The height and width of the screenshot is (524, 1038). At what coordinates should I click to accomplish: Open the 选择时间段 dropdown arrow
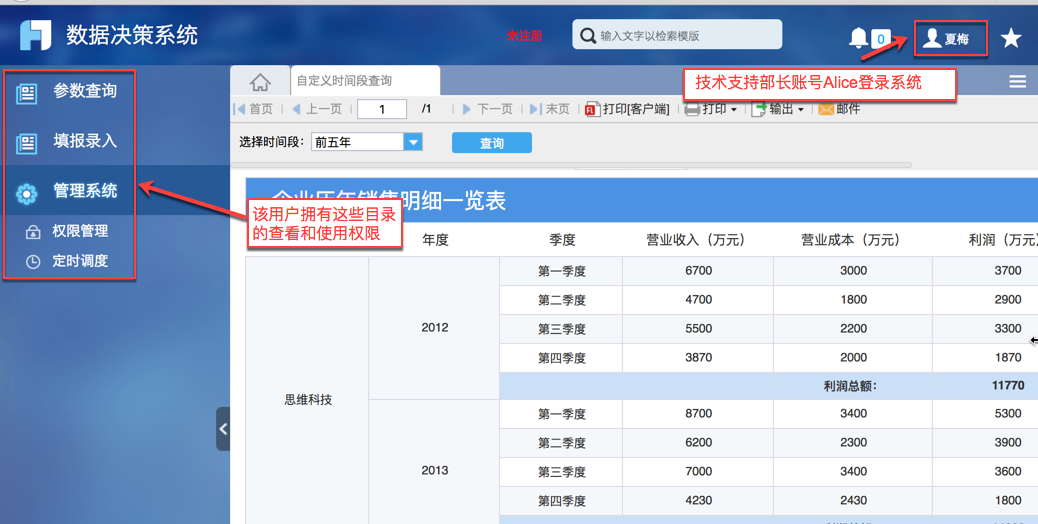coord(413,142)
